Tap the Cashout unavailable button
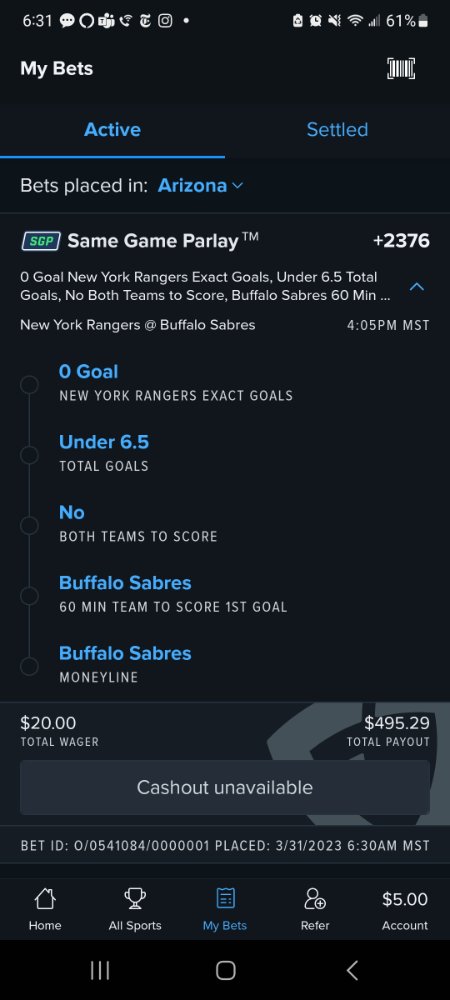This screenshot has height=1000, width=450. point(225,787)
